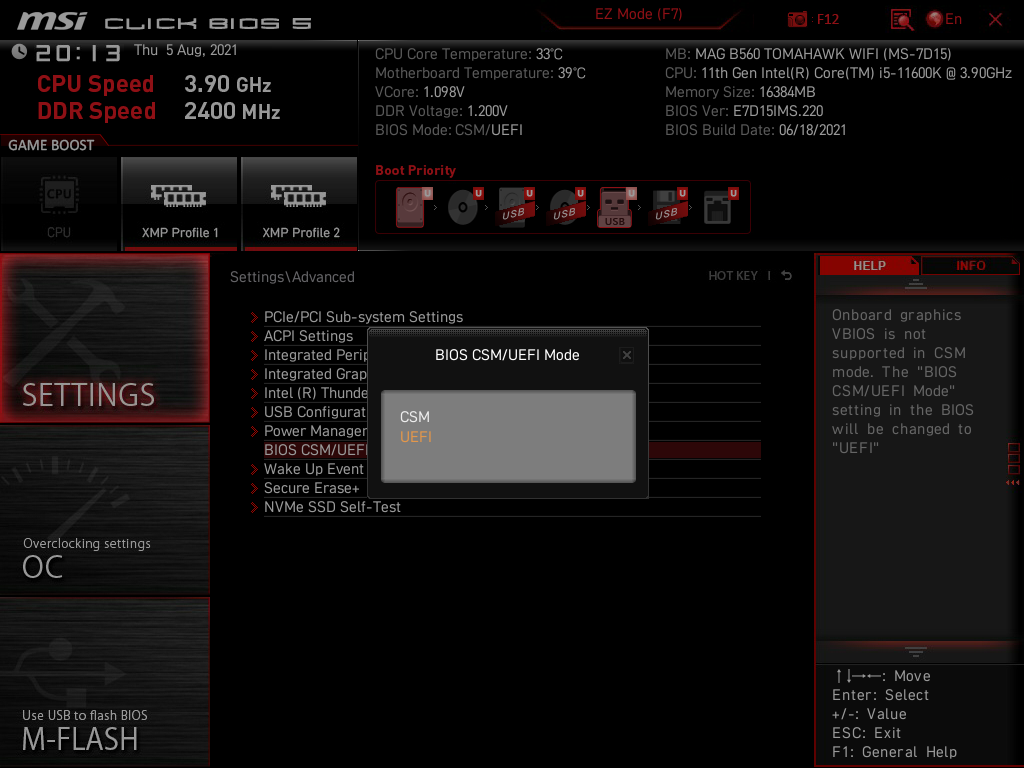Expand Wake Up Event Setup entry
Image resolution: width=1024 pixels, height=768 pixels.
coord(308,469)
